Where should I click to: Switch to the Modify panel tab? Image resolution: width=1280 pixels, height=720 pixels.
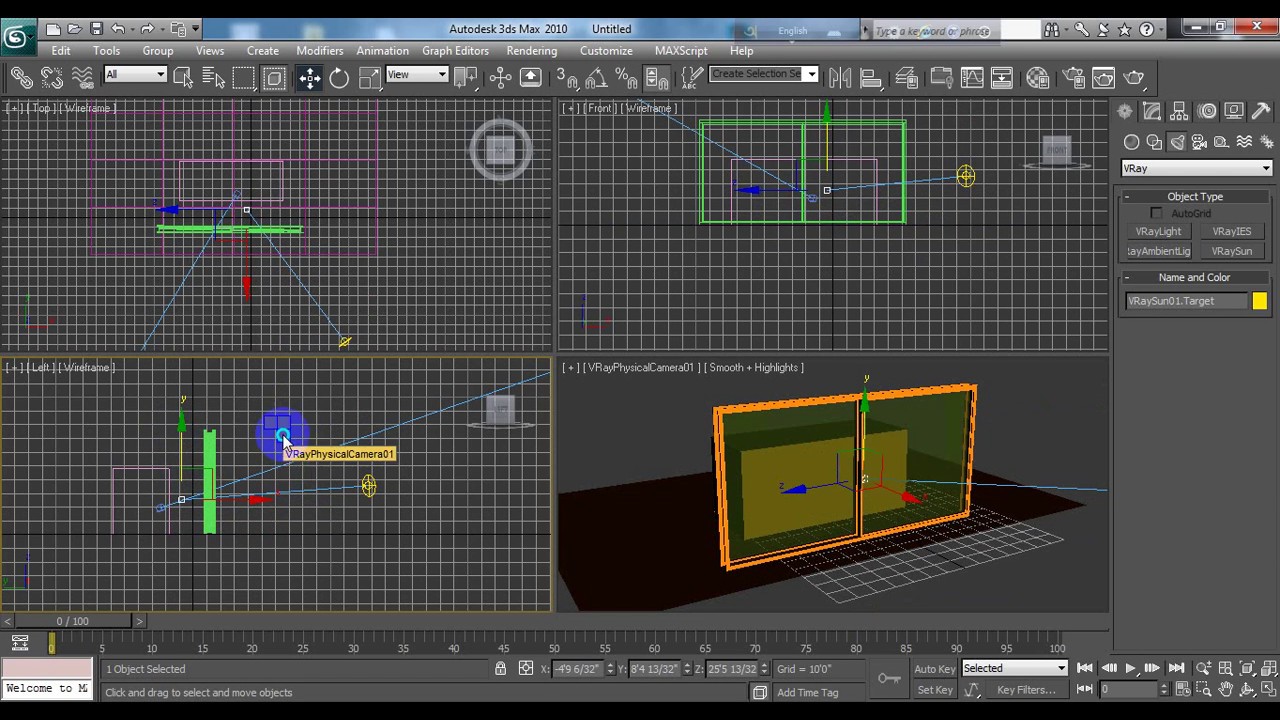point(1153,112)
